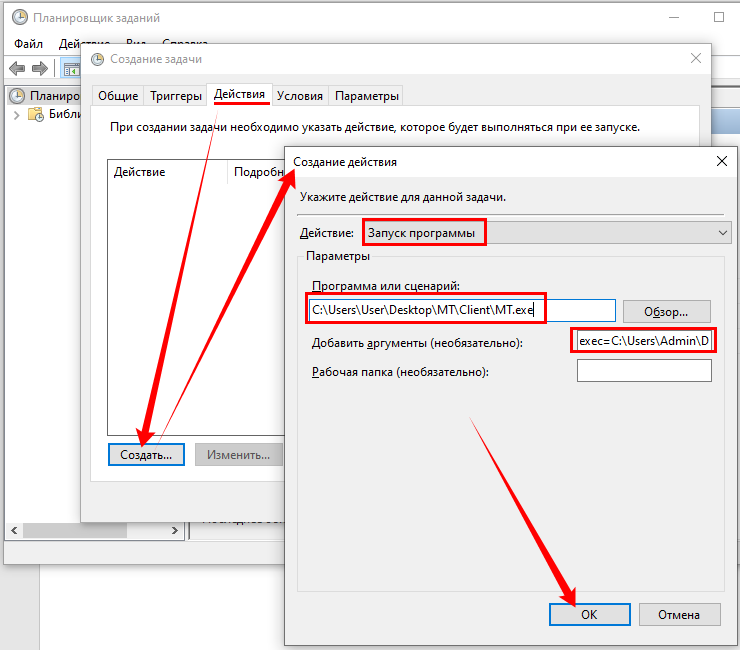Click the show/hide console tree toolbar icon
Viewport: 740px width, 650px height.
pos(71,68)
